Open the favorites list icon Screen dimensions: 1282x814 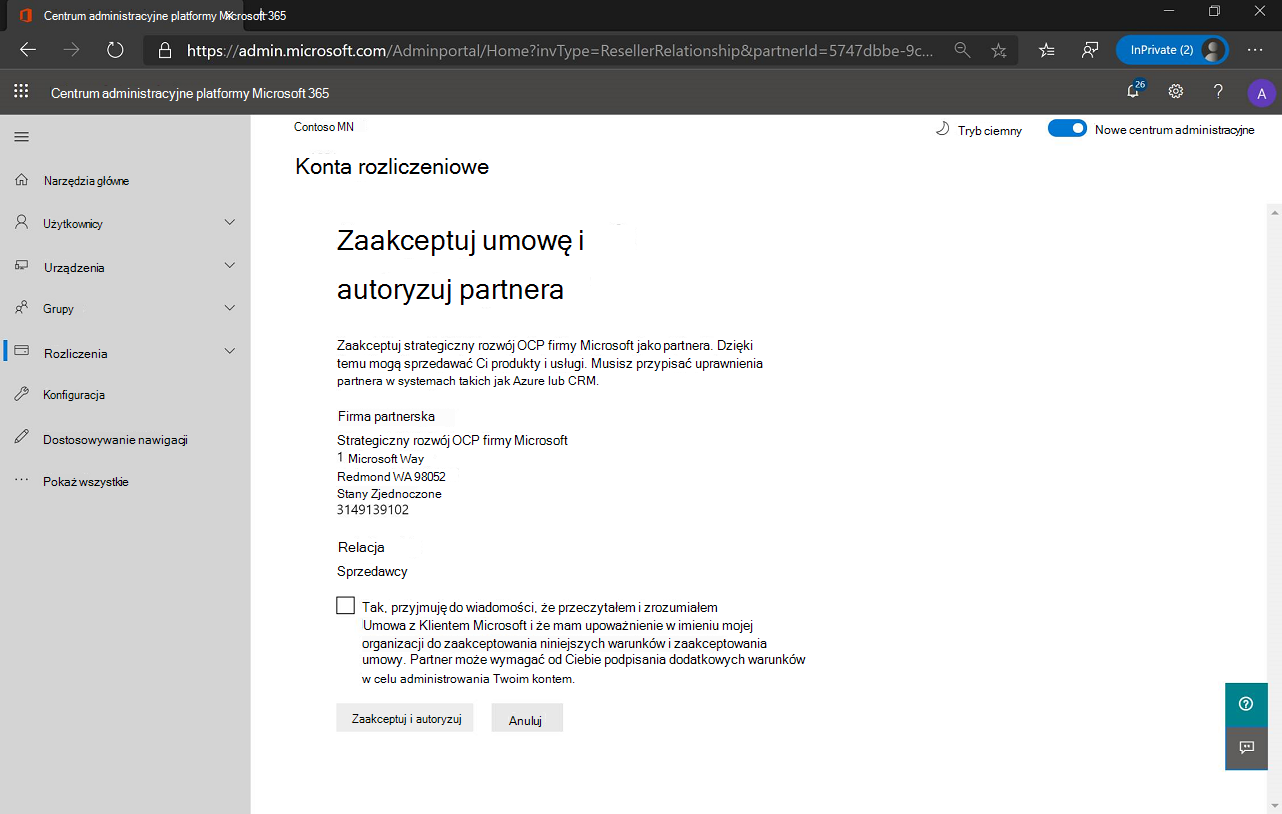tap(1047, 50)
